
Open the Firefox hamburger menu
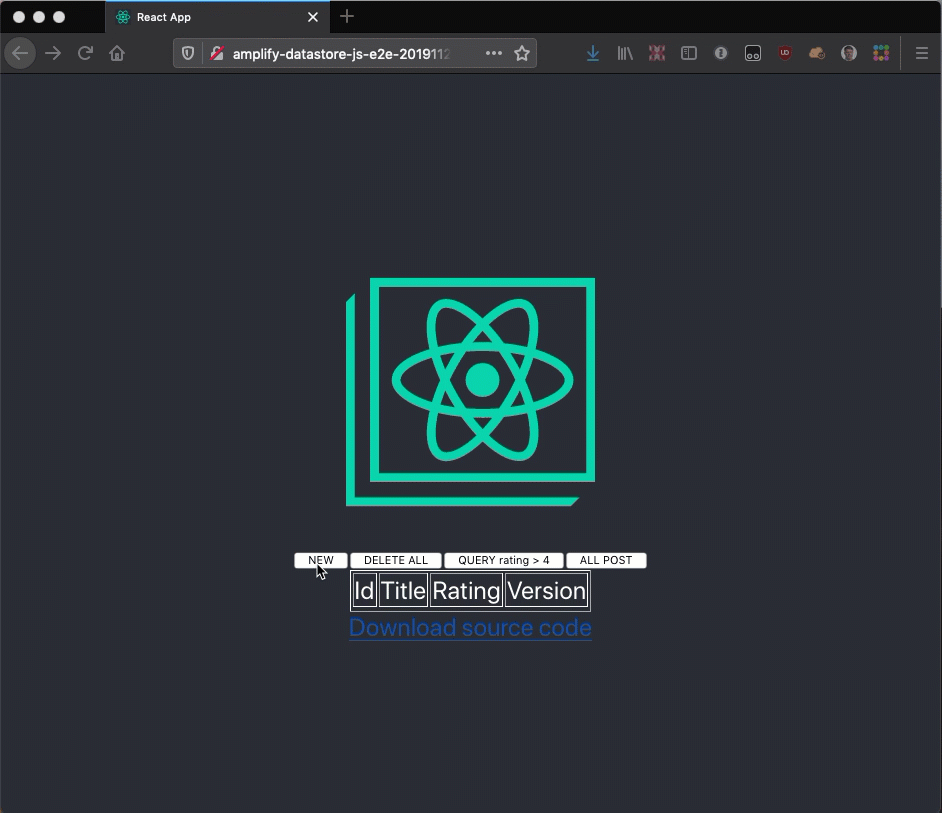pyautogui.click(x=922, y=53)
